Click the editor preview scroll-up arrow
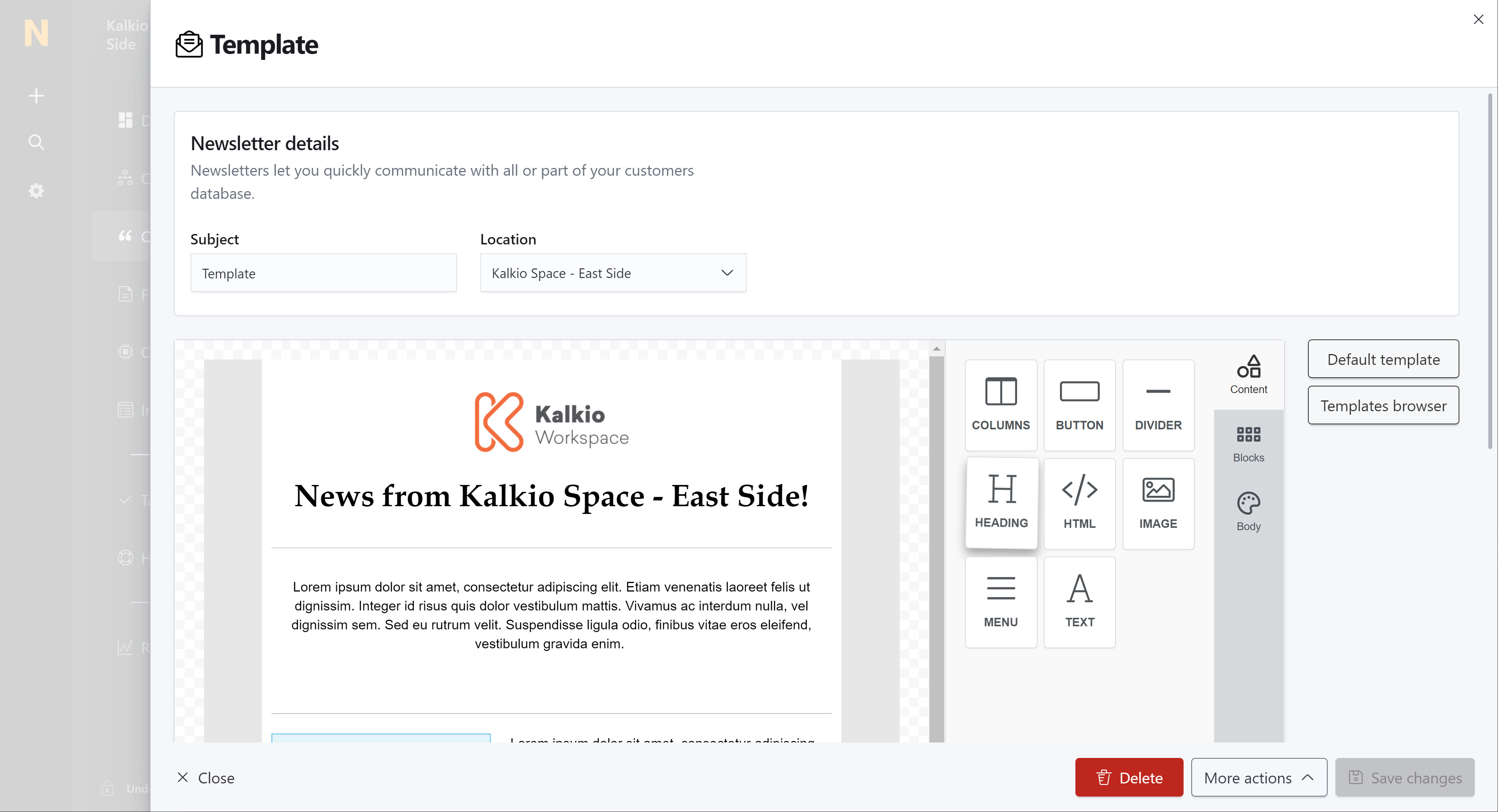Image resolution: width=1498 pixels, height=812 pixels. pos(936,349)
